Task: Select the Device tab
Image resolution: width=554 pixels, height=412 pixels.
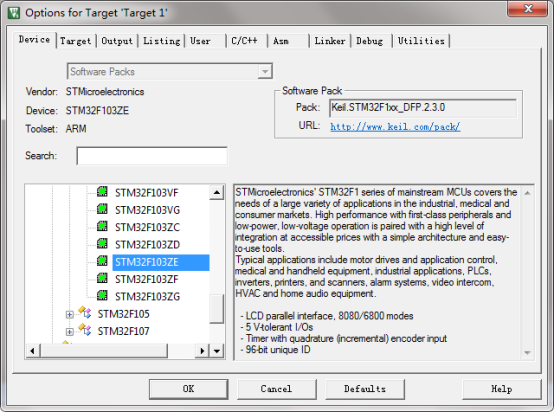Action: [34, 40]
